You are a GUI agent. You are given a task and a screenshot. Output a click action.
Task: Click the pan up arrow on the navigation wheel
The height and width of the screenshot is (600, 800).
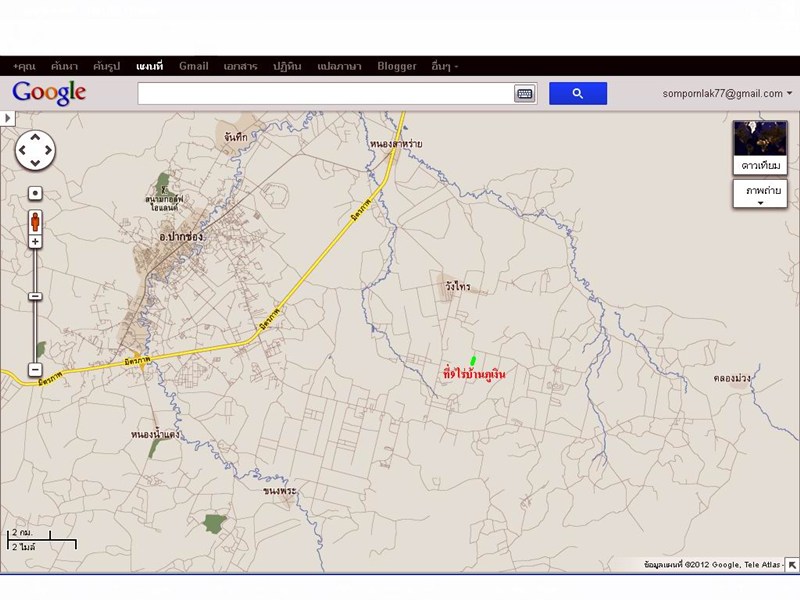point(35,138)
